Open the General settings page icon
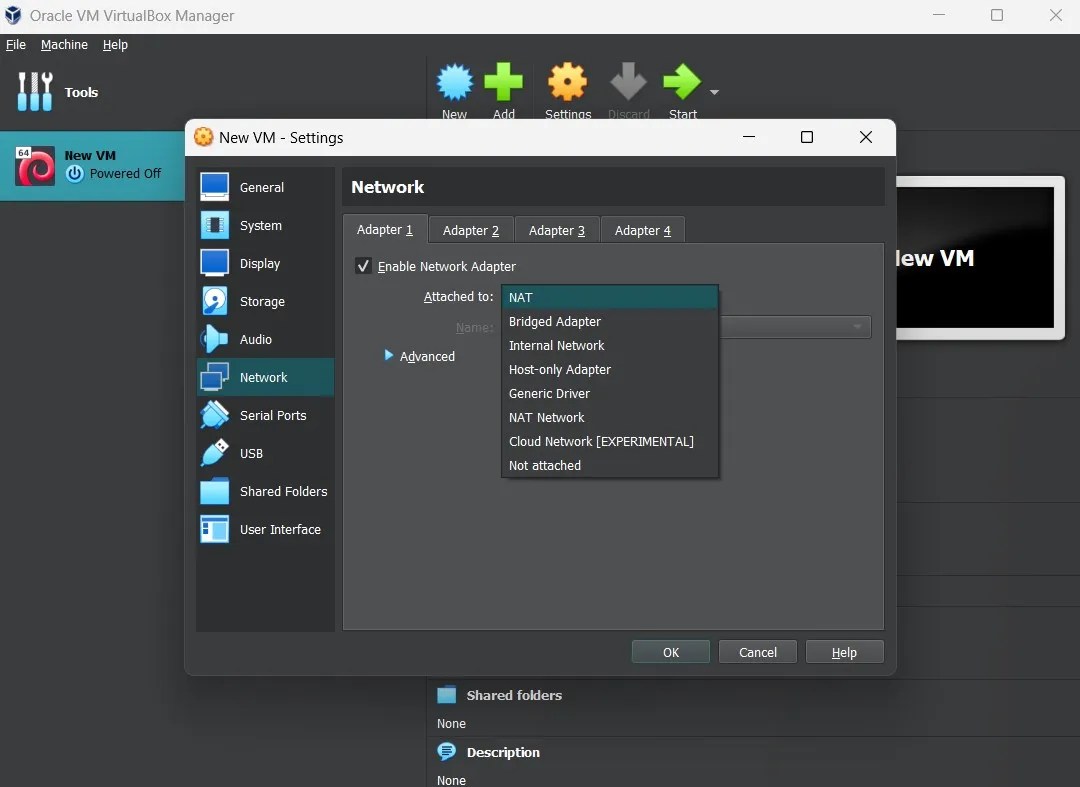1080x787 pixels. 214,187
